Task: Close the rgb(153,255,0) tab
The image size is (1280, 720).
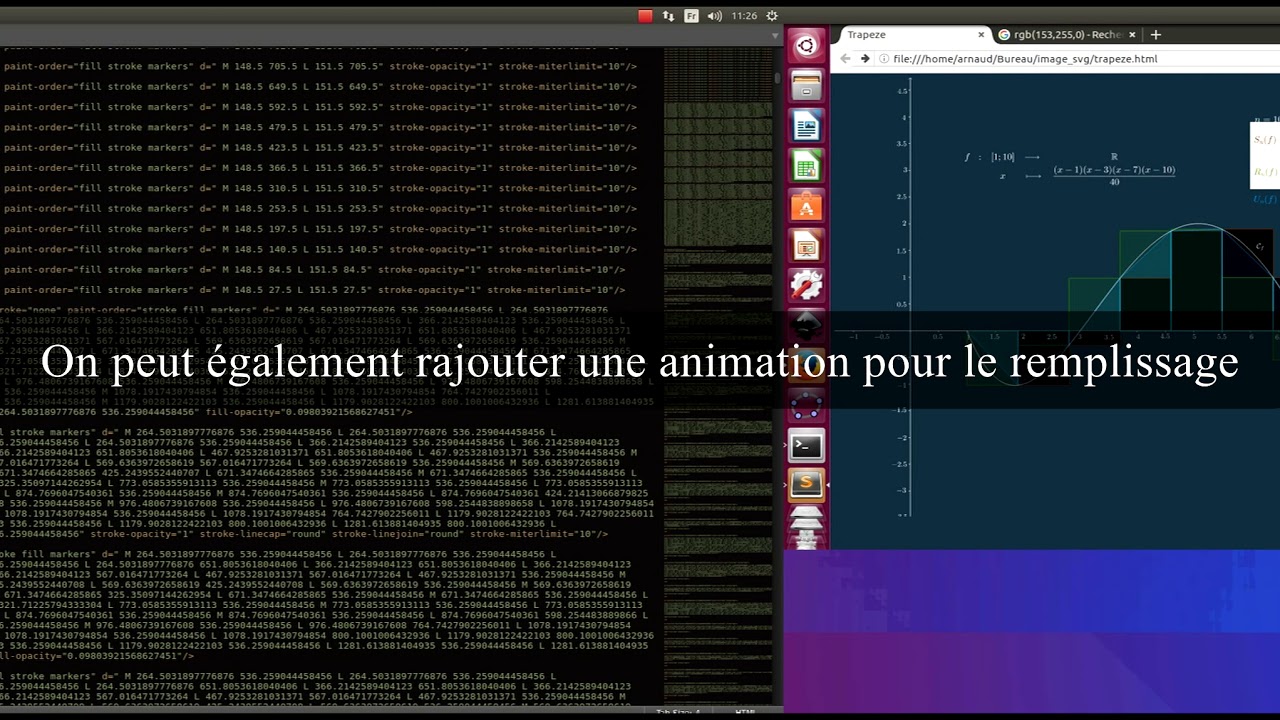Action: click(1132, 35)
